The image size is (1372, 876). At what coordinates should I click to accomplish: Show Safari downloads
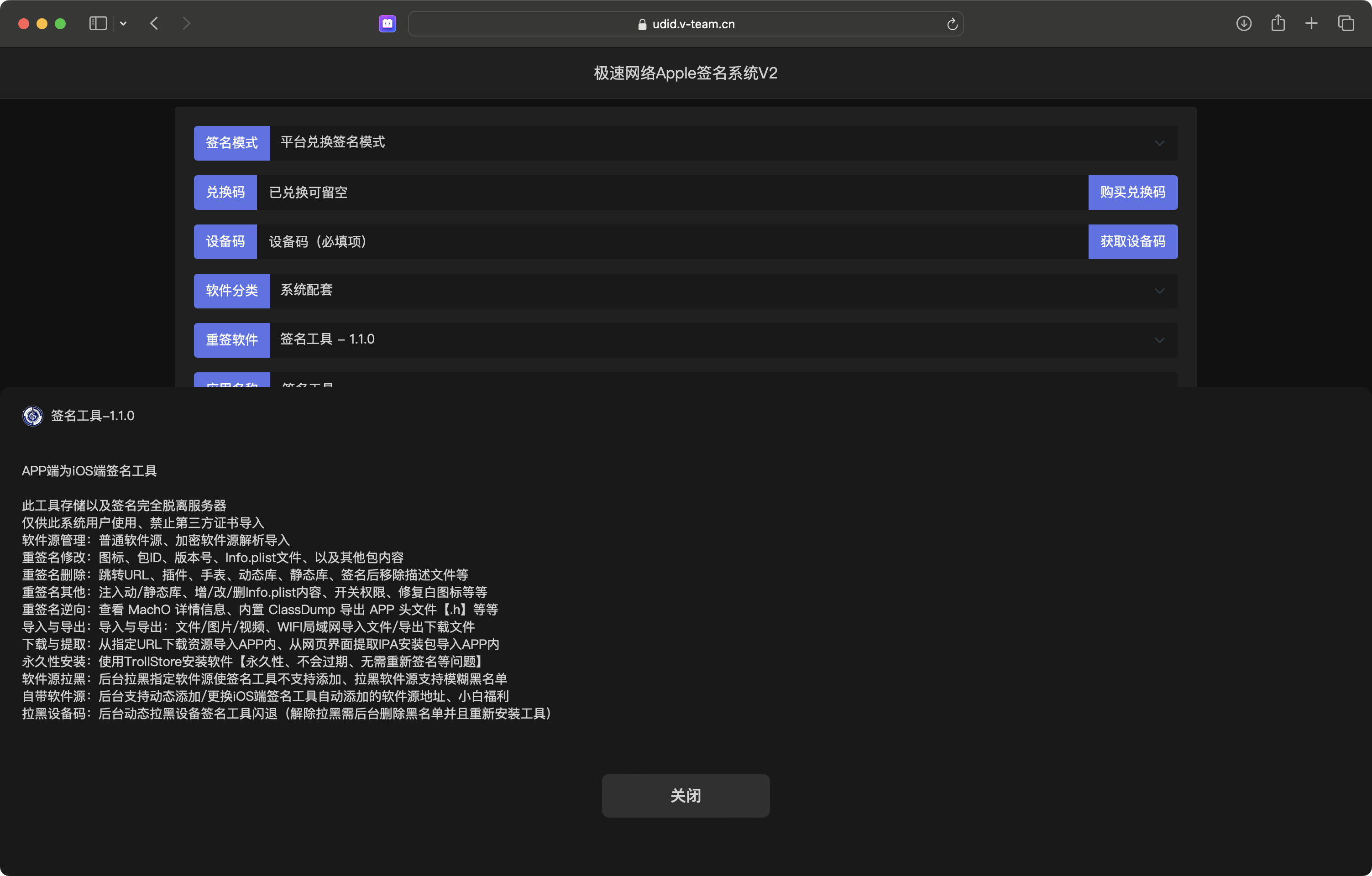pos(1244,23)
